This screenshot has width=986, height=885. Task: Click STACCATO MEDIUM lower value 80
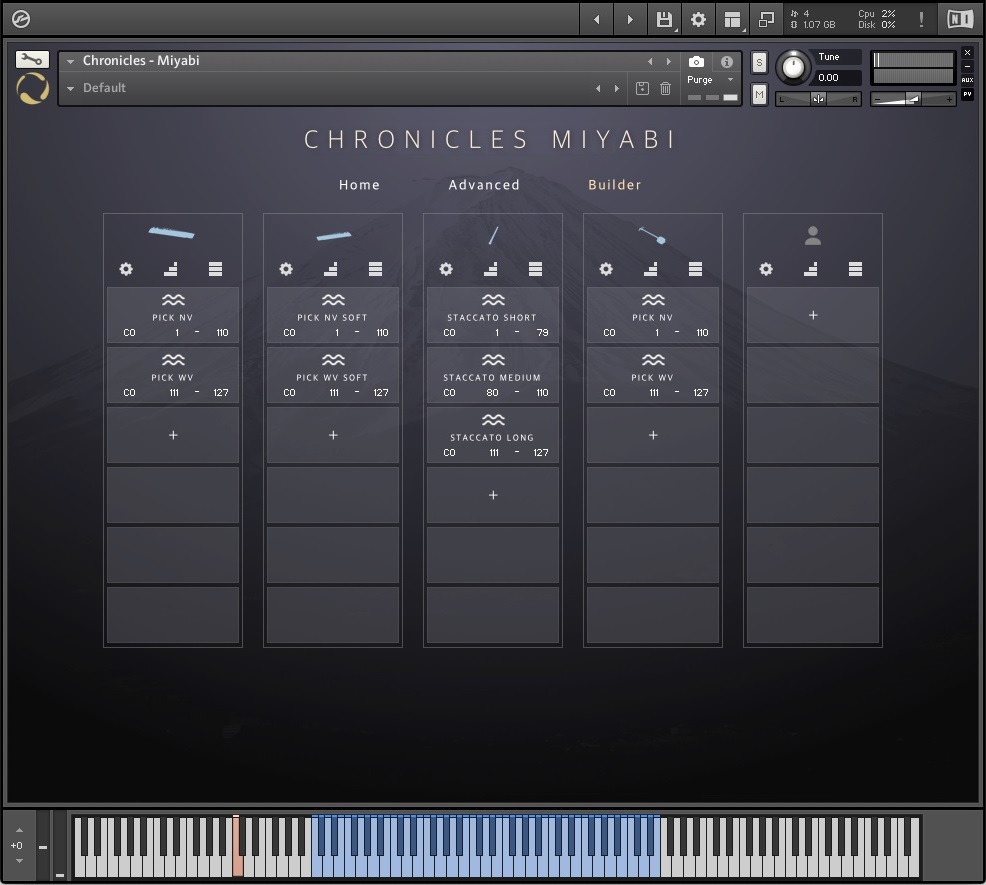tap(492, 392)
